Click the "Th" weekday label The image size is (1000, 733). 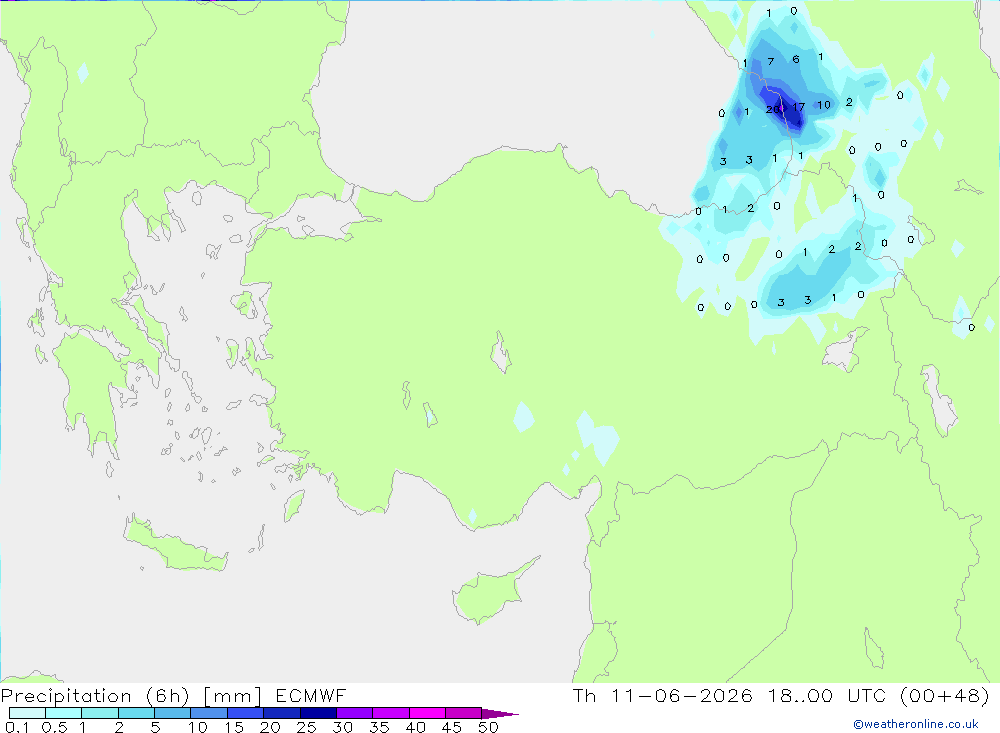[584, 695]
